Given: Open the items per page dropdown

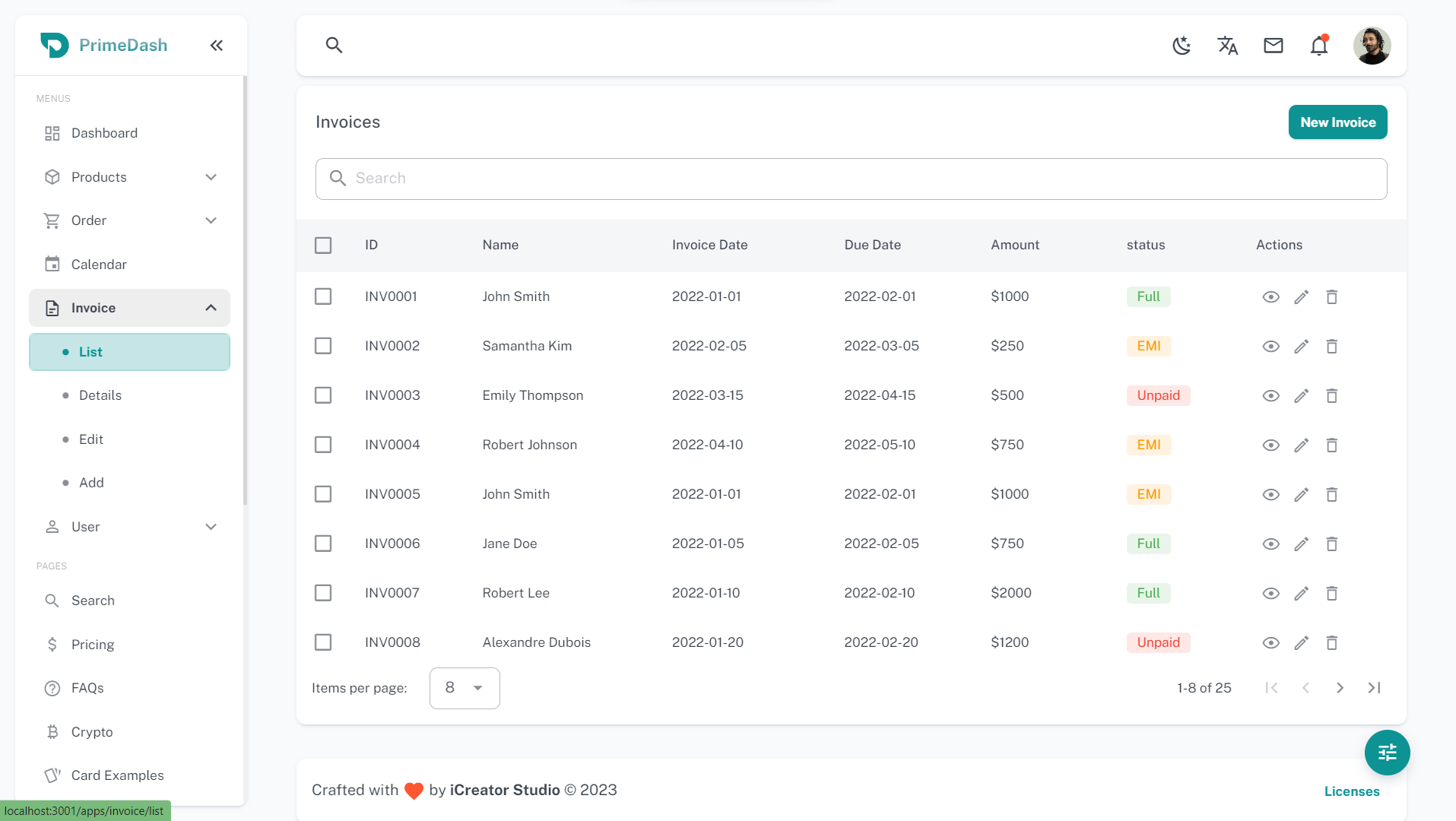Looking at the screenshot, I should pos(464,688).
